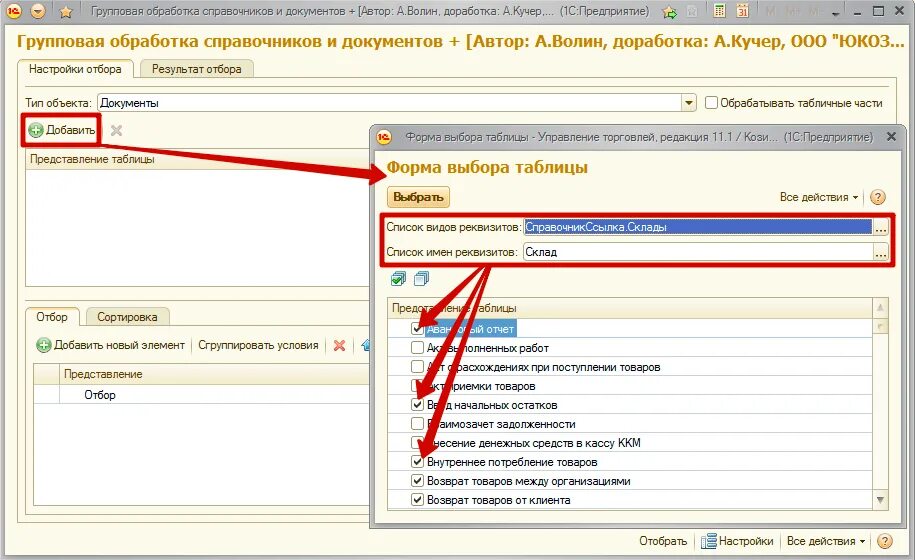
Task: Click the yellow star favorites icon
Action: click(66, 11)
